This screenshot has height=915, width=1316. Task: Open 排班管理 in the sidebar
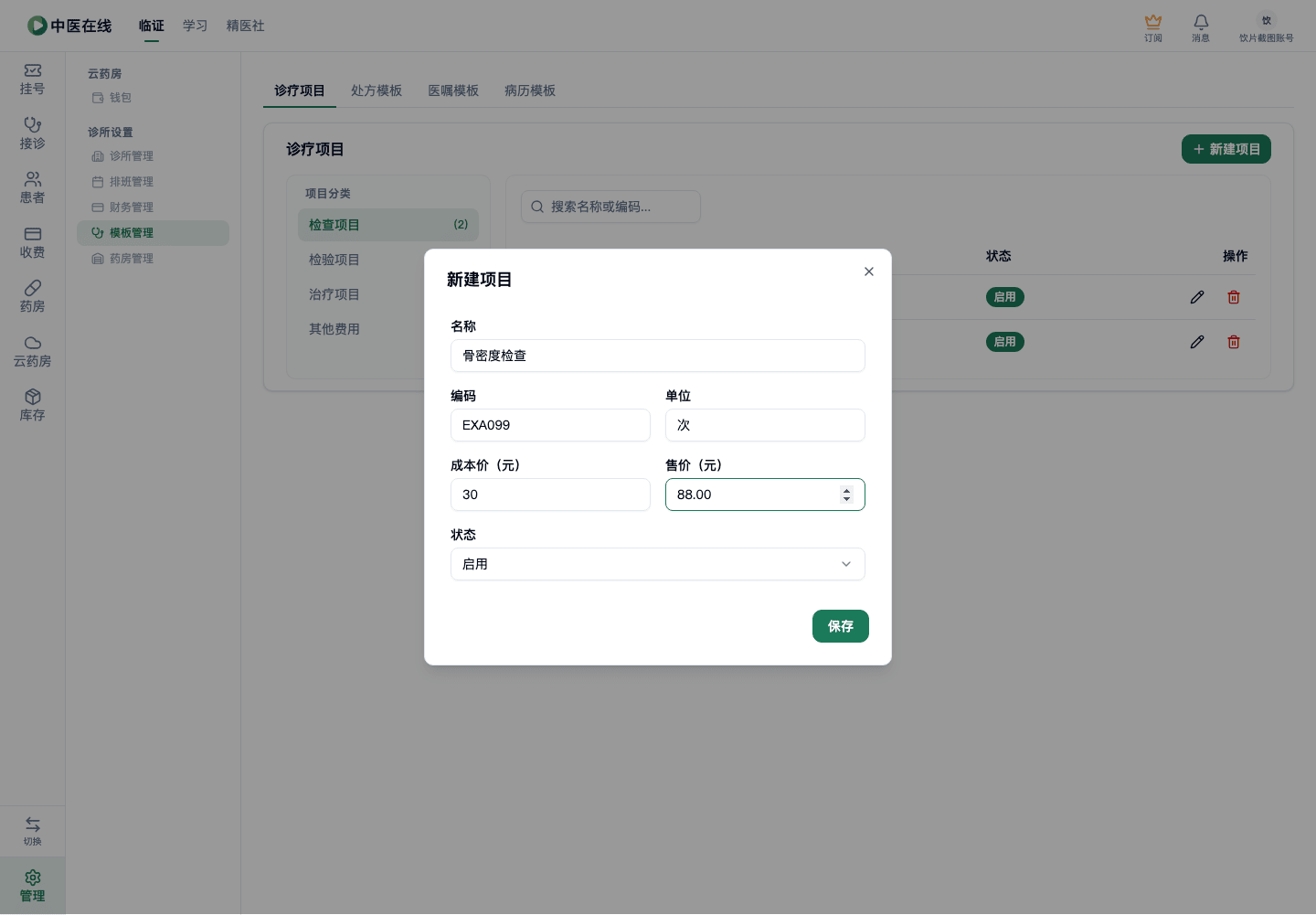[153, 182]
